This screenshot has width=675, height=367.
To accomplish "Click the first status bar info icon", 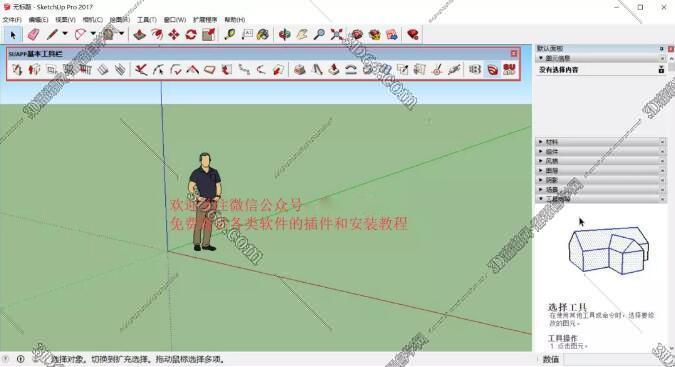I will [x=6, y=359].
